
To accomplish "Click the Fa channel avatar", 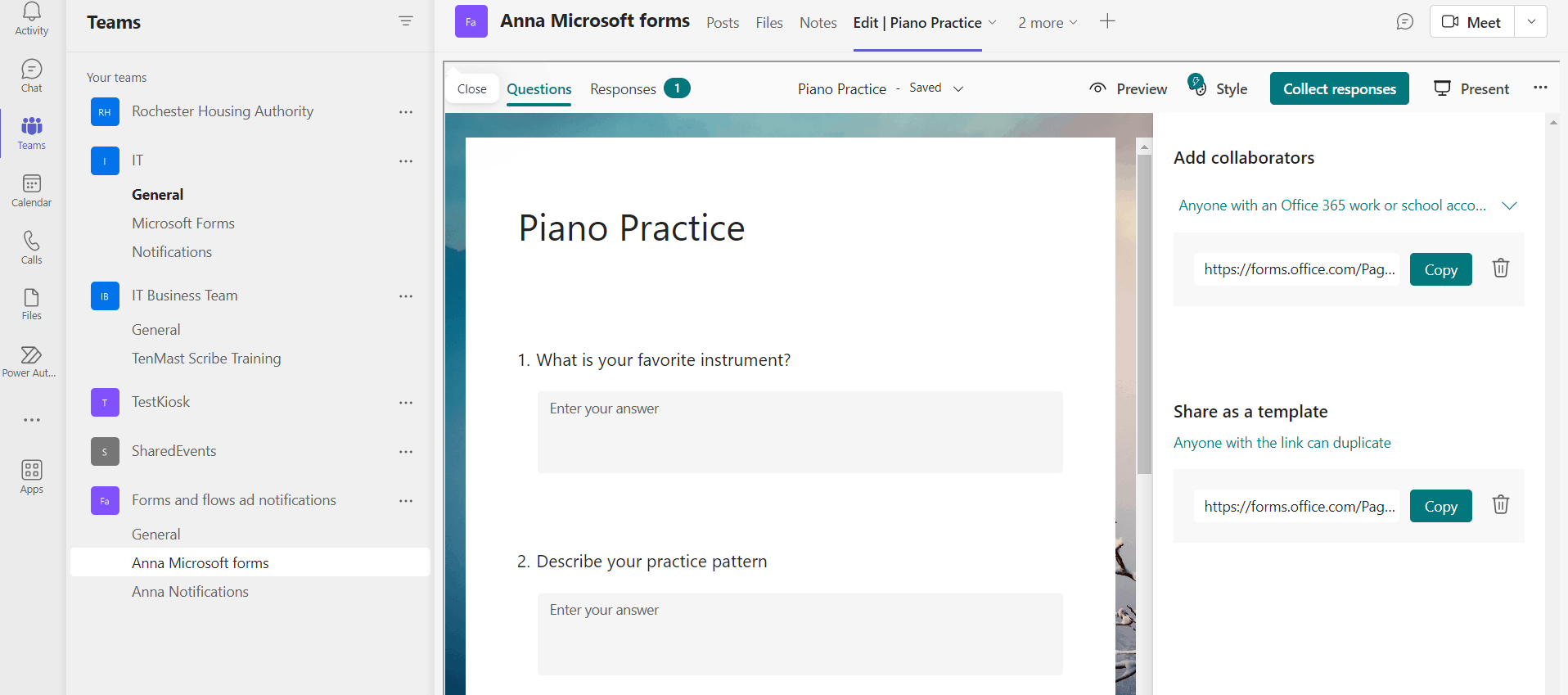I will pyautogui.click(x=471, y=22).
